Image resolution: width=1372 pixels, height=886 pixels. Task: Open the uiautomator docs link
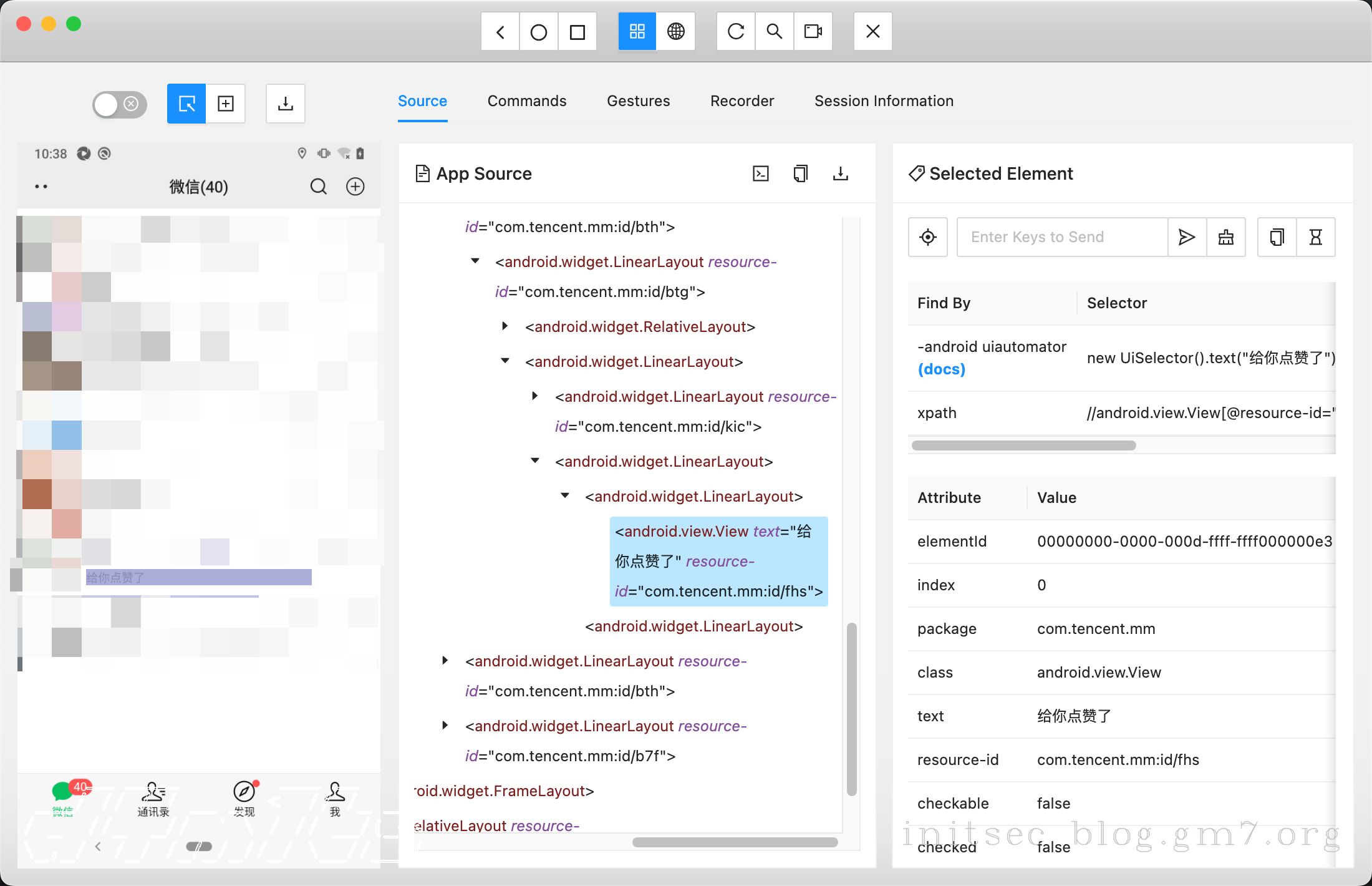pos(941,369)
